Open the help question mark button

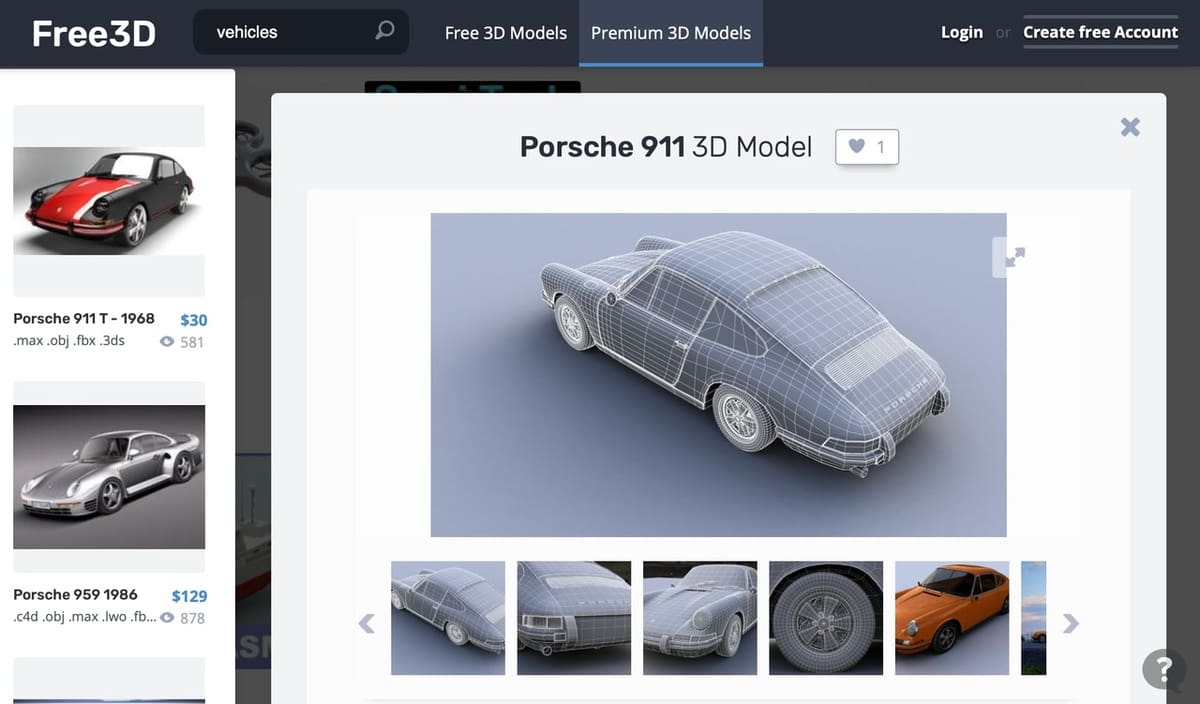(1164, 669)
